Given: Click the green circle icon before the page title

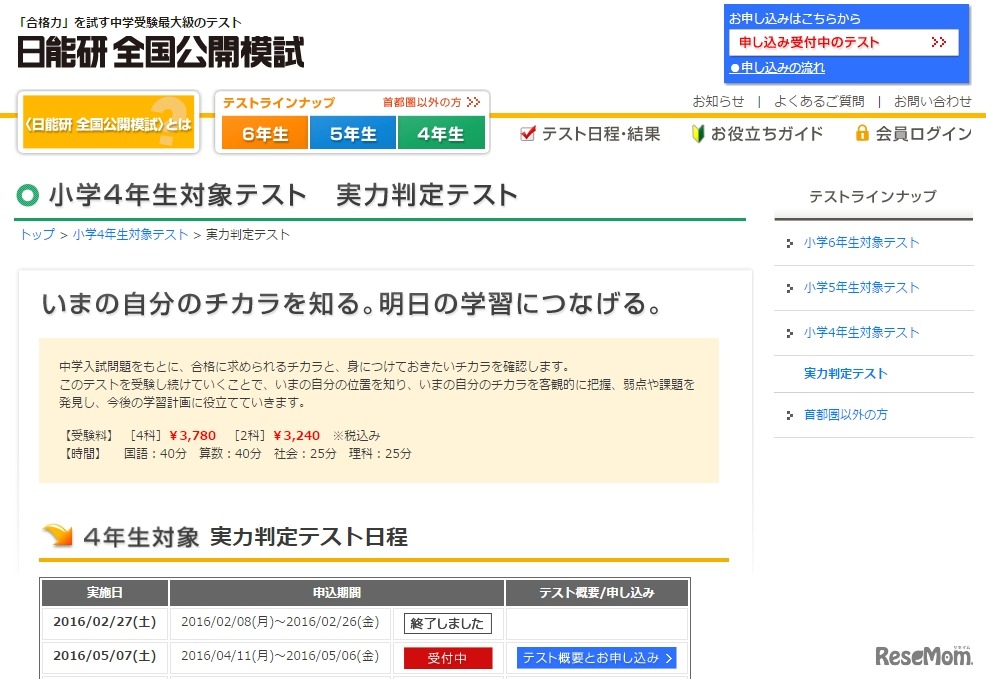Looking at the screenshot, I should click(x=25, y=196).
